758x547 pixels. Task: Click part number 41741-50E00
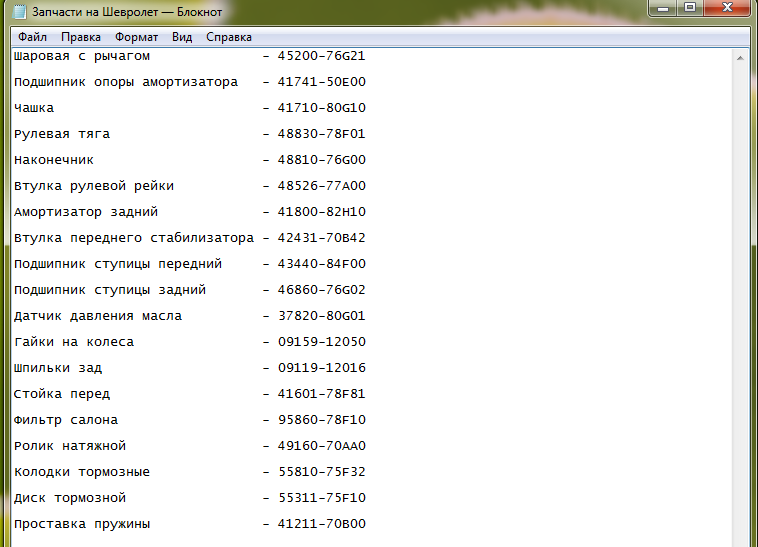(x=321, y=82)
